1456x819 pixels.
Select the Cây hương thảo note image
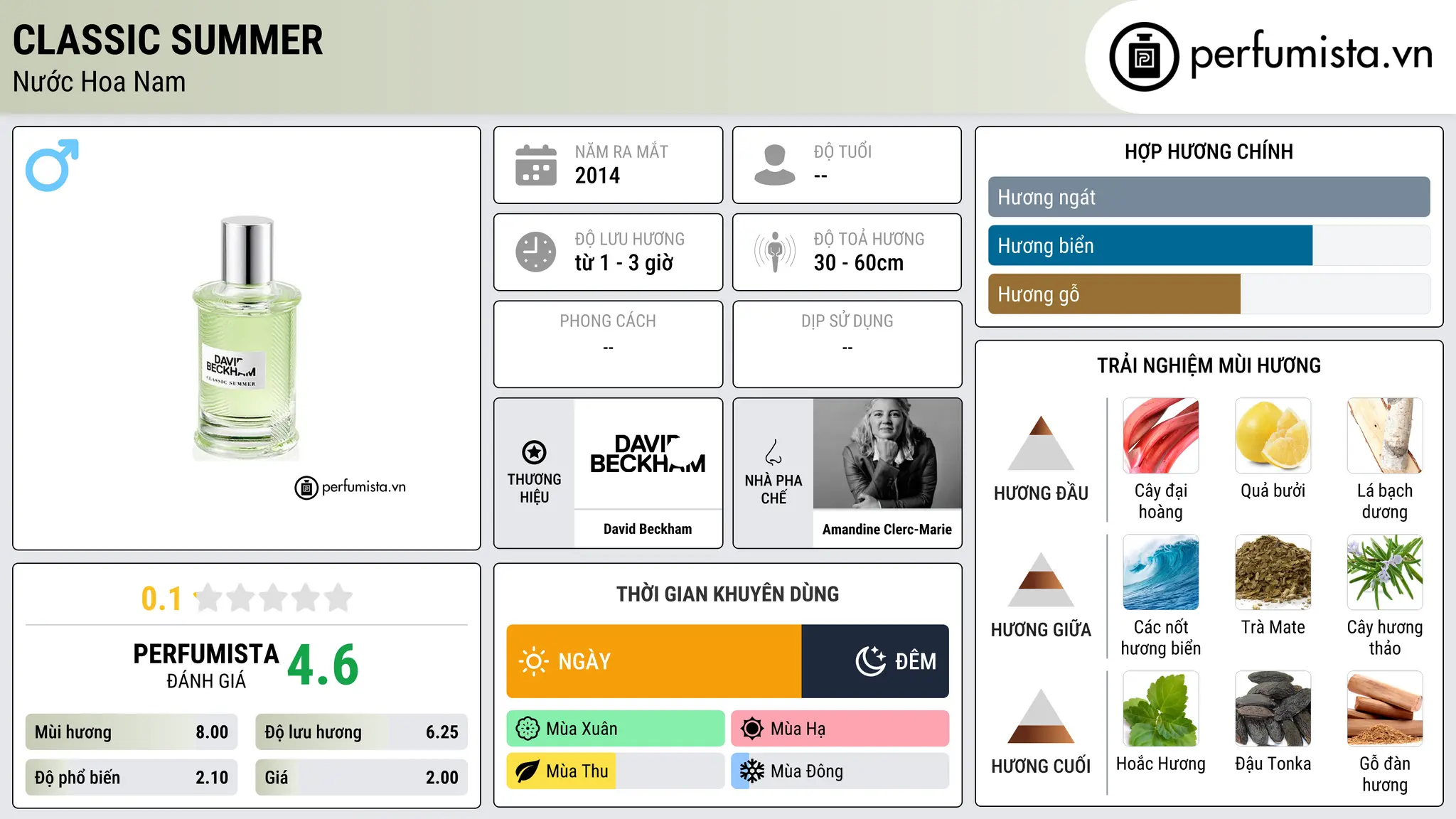(x=1385, y=572)
